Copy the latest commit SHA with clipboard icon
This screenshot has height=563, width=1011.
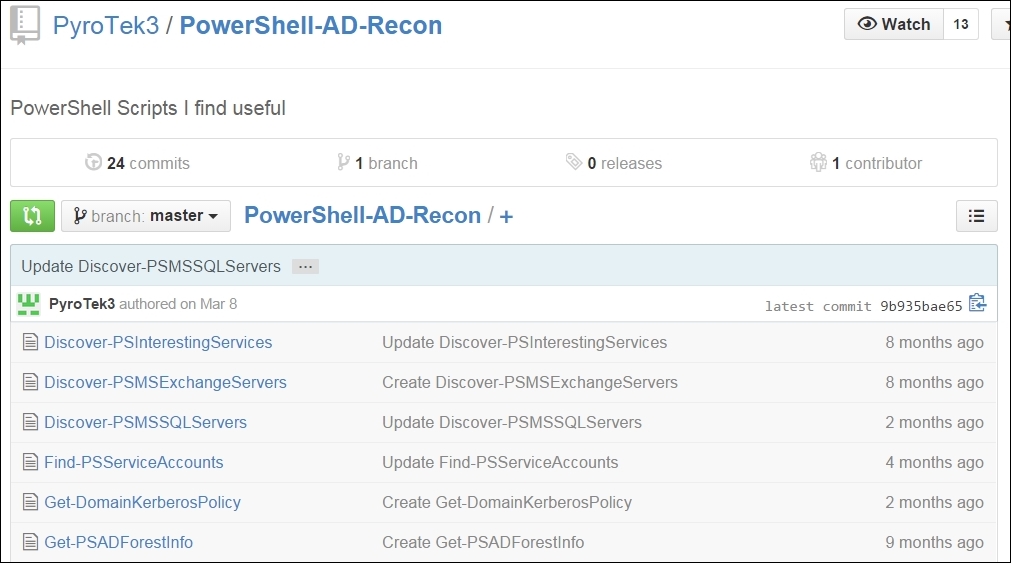977,302
